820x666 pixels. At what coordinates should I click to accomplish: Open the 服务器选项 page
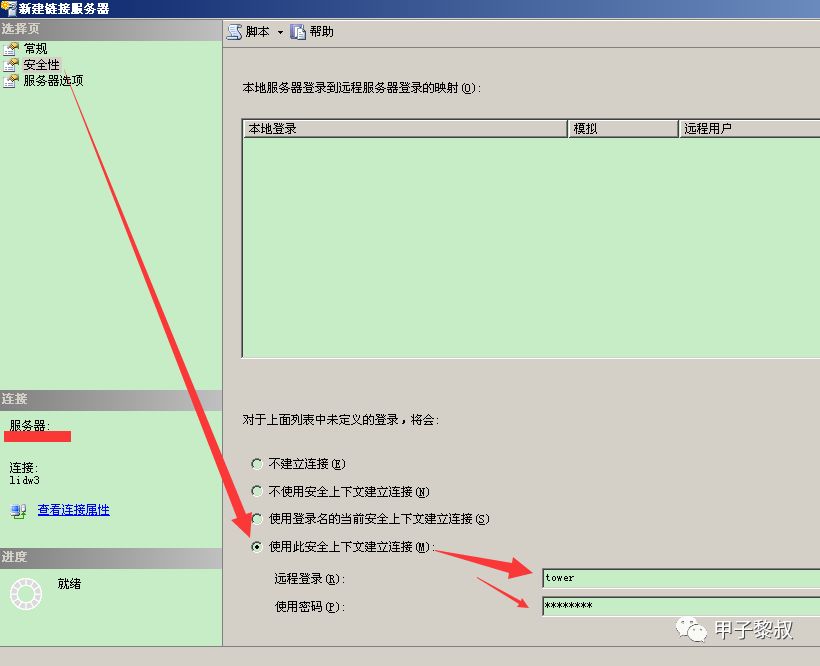click(x=53, y=81)
